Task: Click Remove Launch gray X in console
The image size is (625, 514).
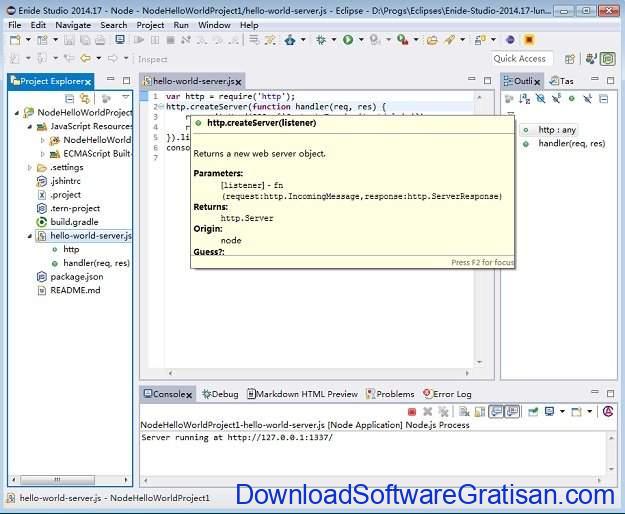Action: [x=427, y=412]
